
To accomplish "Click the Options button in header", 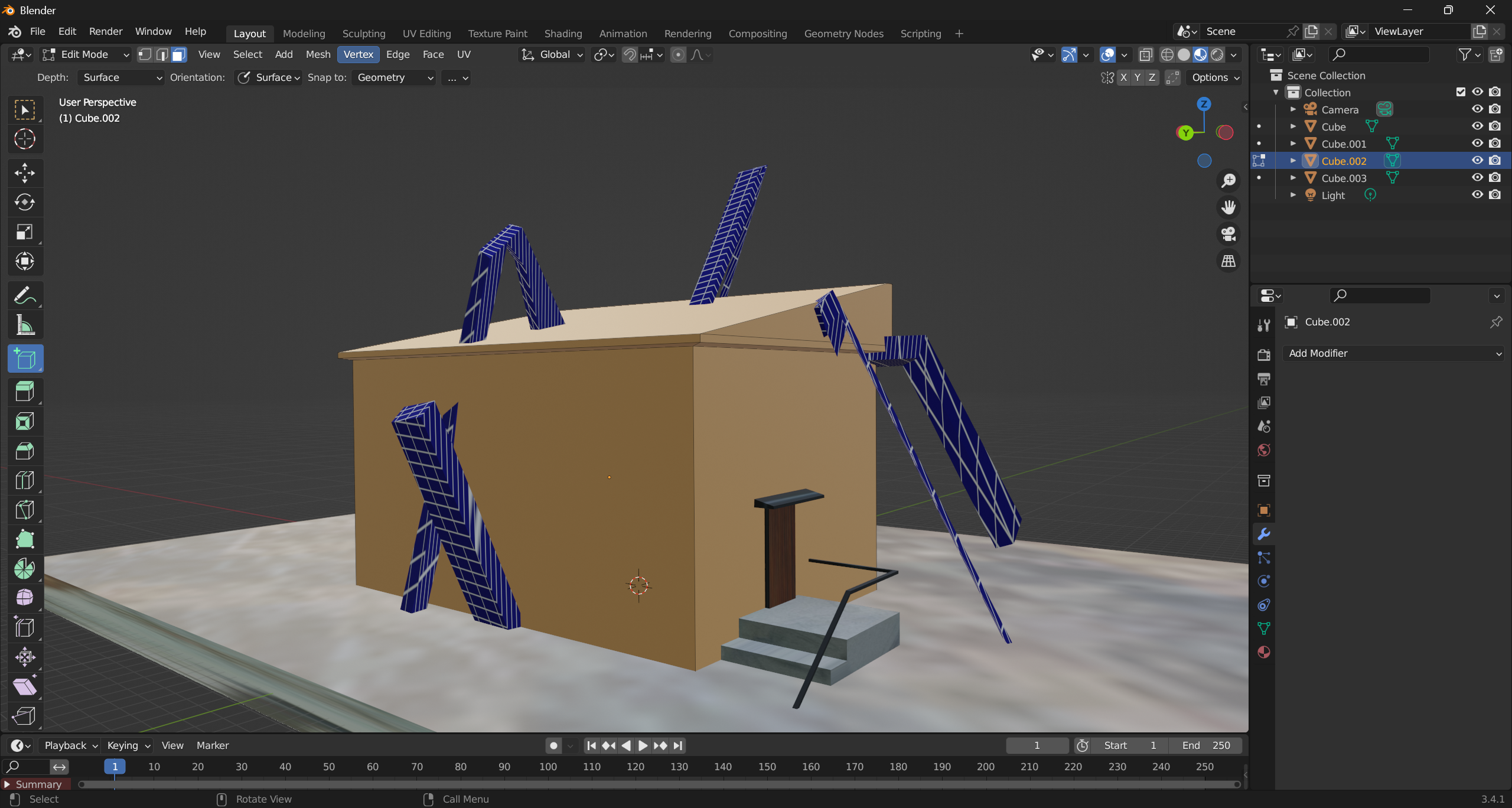I will point(1215,77).
